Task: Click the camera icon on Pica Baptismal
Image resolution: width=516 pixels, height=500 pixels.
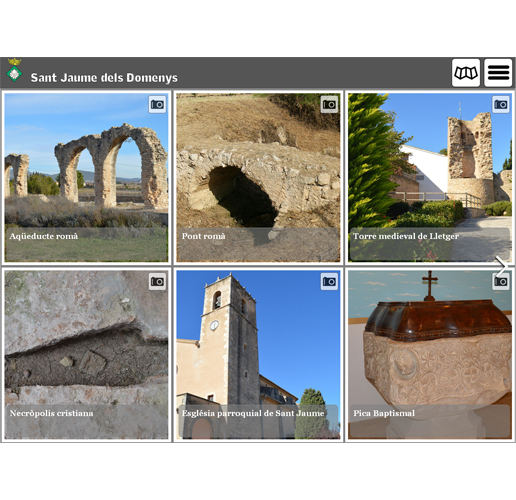Action: pos(501,282)
